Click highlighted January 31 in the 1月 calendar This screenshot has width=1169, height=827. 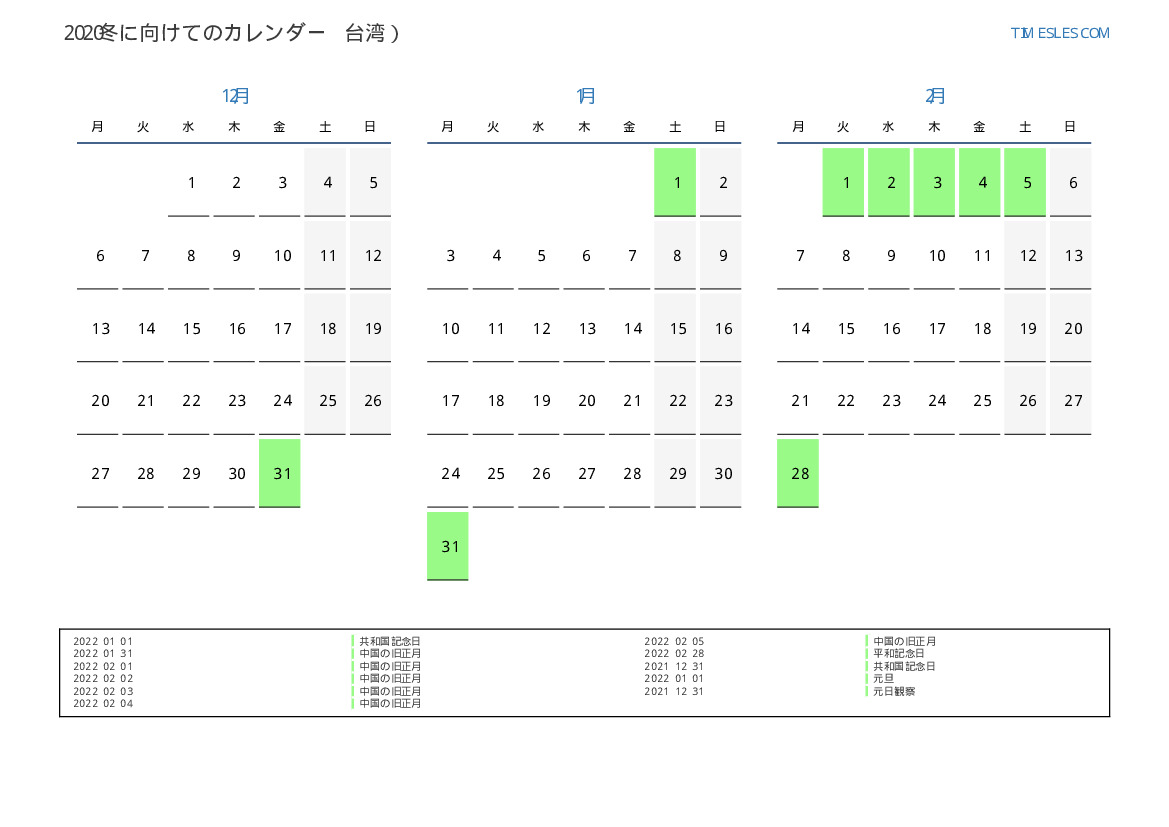tap(447, 547)
